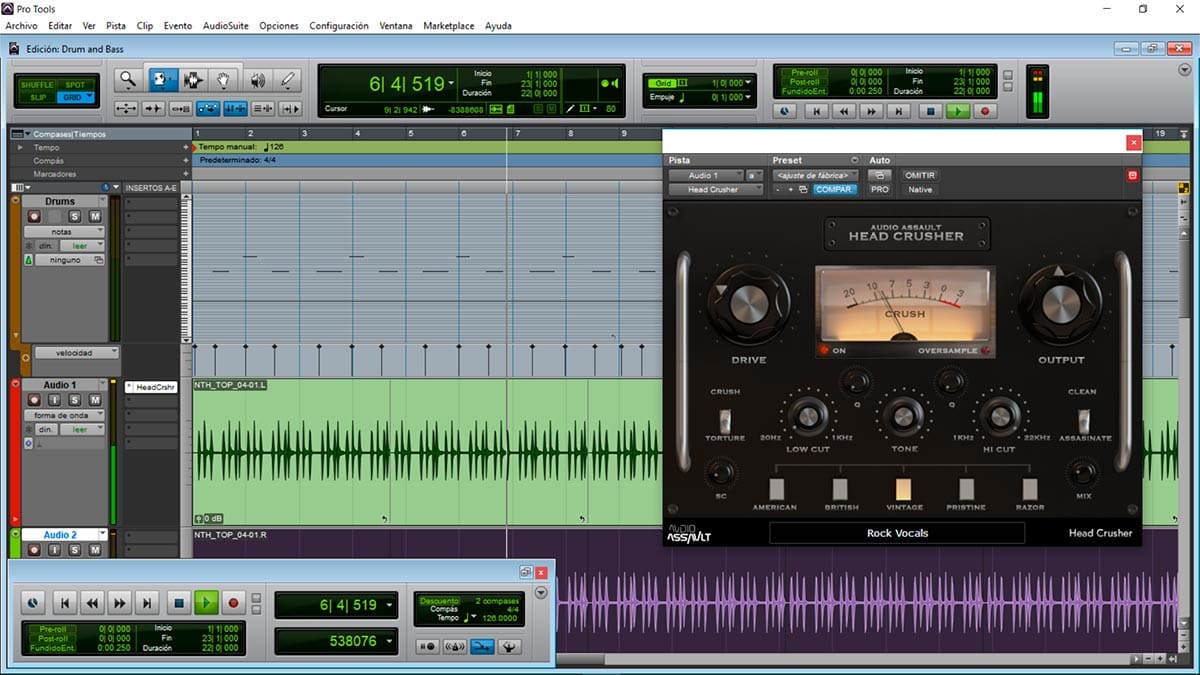Select the Zoomer magnifier tool

tap(127, 80)
